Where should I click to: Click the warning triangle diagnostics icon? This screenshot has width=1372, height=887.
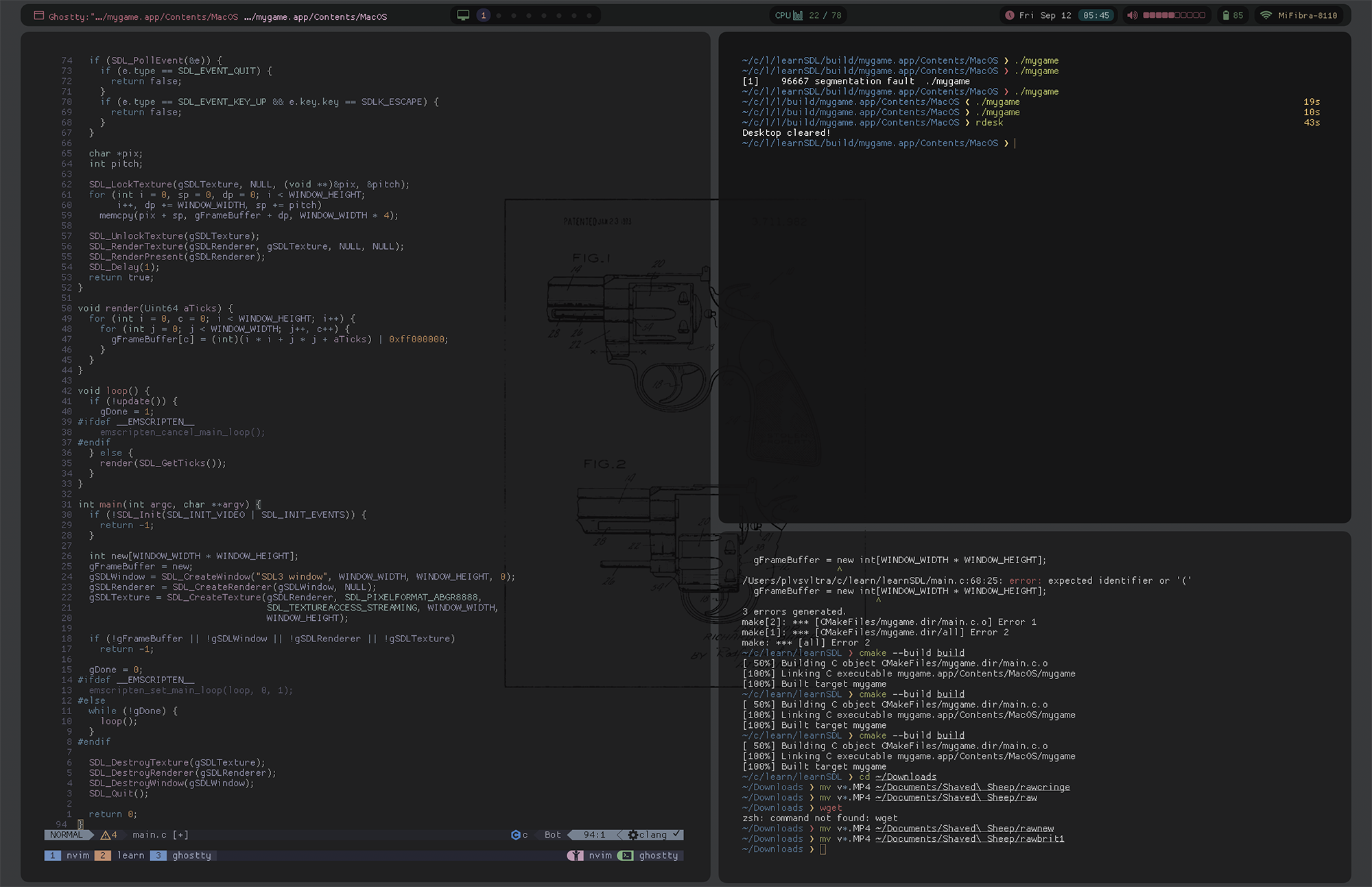tap(105, 835)
